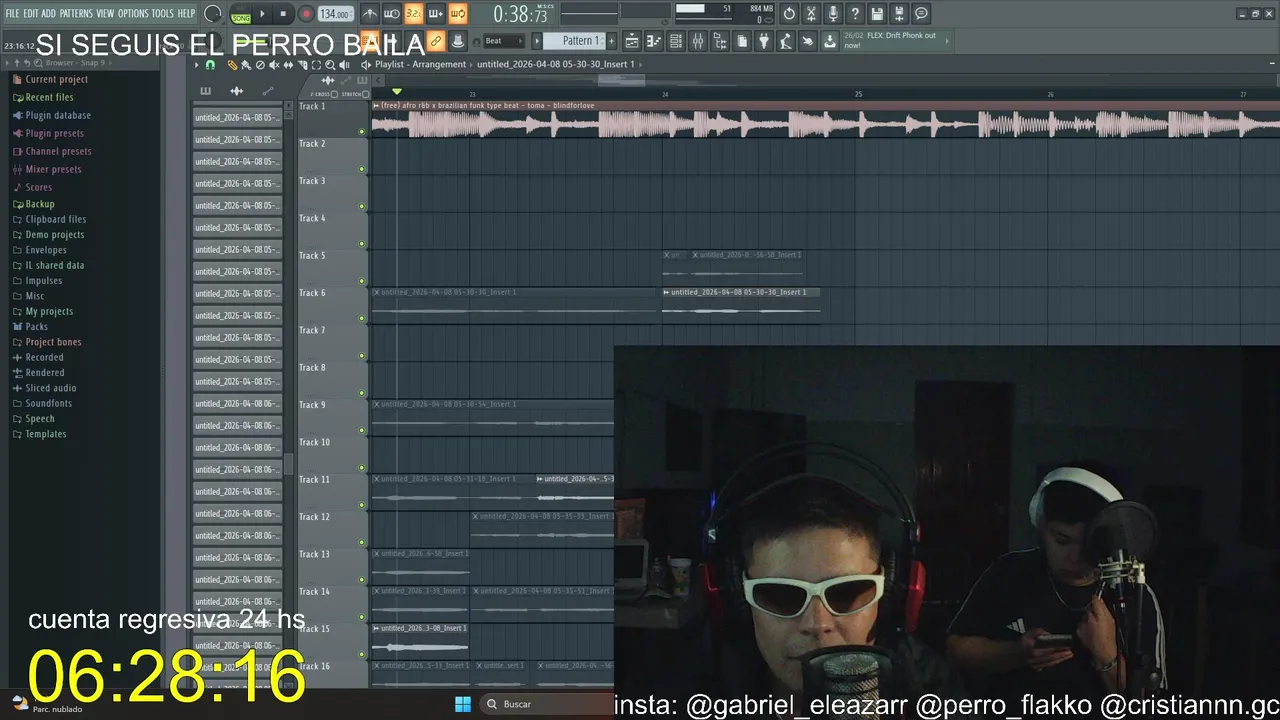Mute Track 2 with its green switch

coord(362,169)
